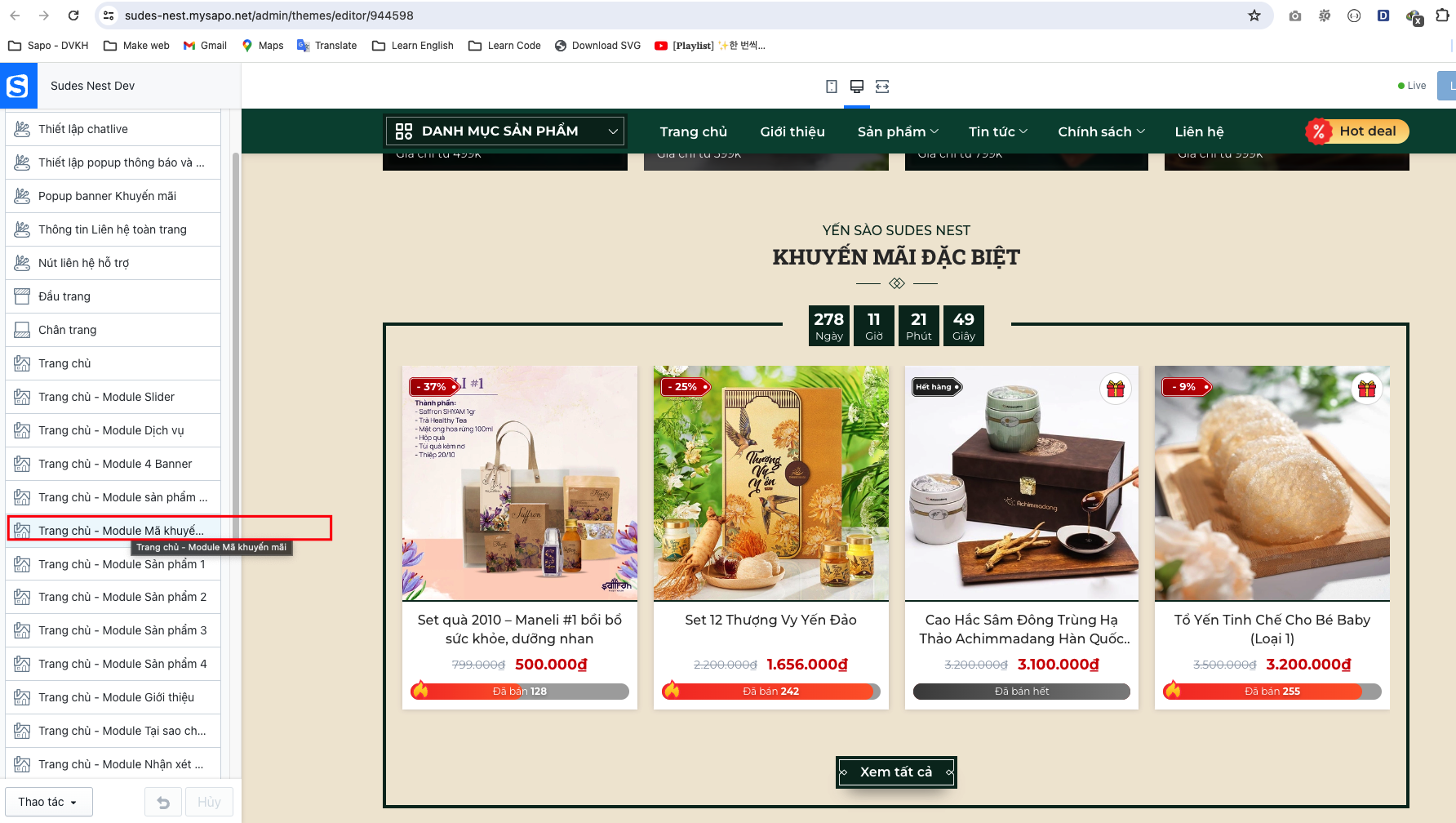Open the Liên hệ nav item

tap(1199, 131)
